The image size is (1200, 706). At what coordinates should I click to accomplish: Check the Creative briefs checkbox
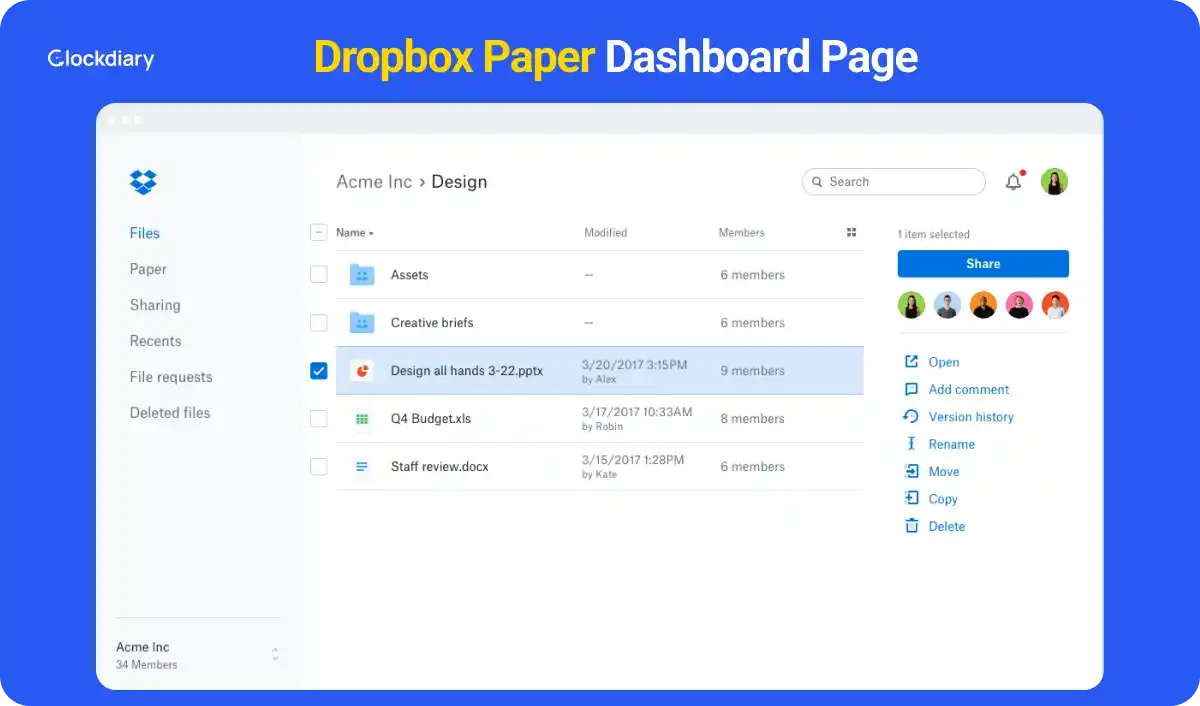pos(318,322)
